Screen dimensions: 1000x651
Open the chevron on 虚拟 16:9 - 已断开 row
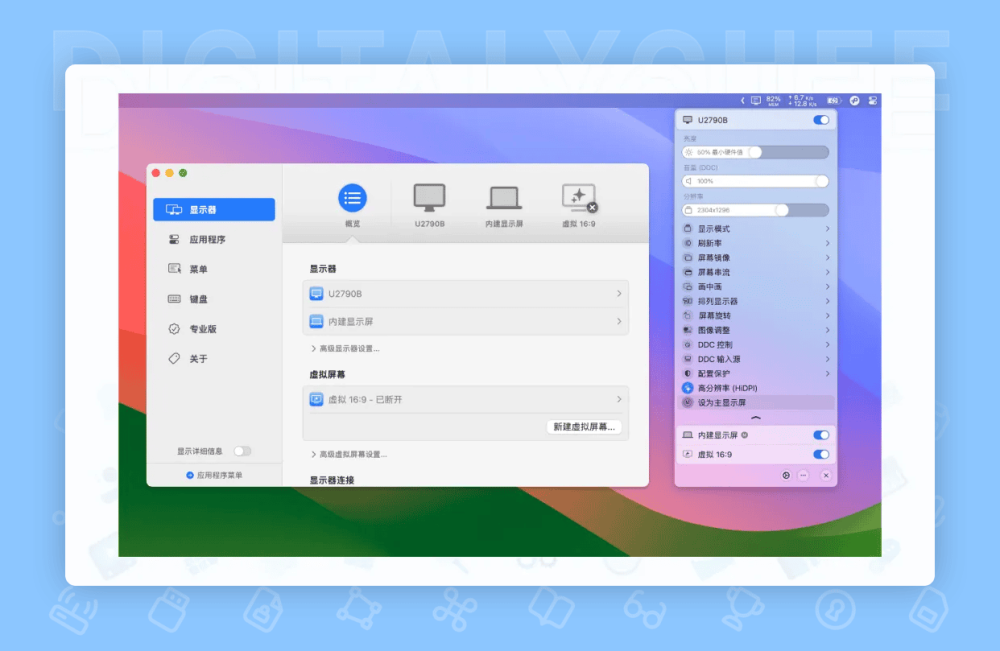point(619,399)
